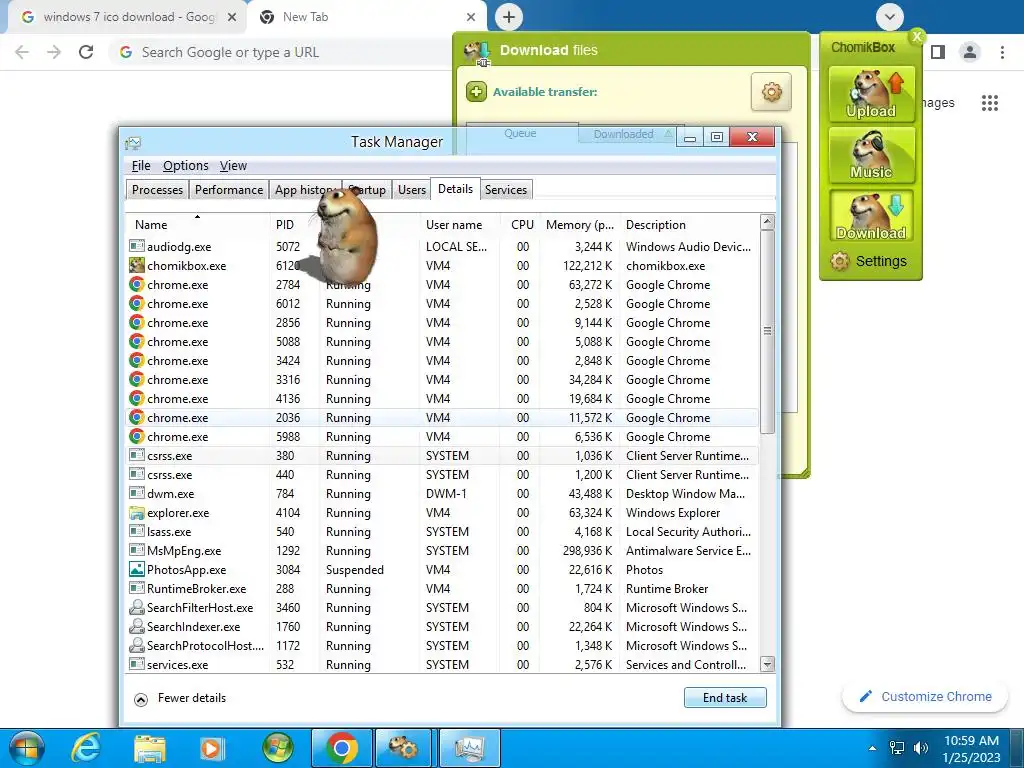Viewport: 1024px width, 768px height.
Task: Switch to the Services tab
Action: coord(505,189)
